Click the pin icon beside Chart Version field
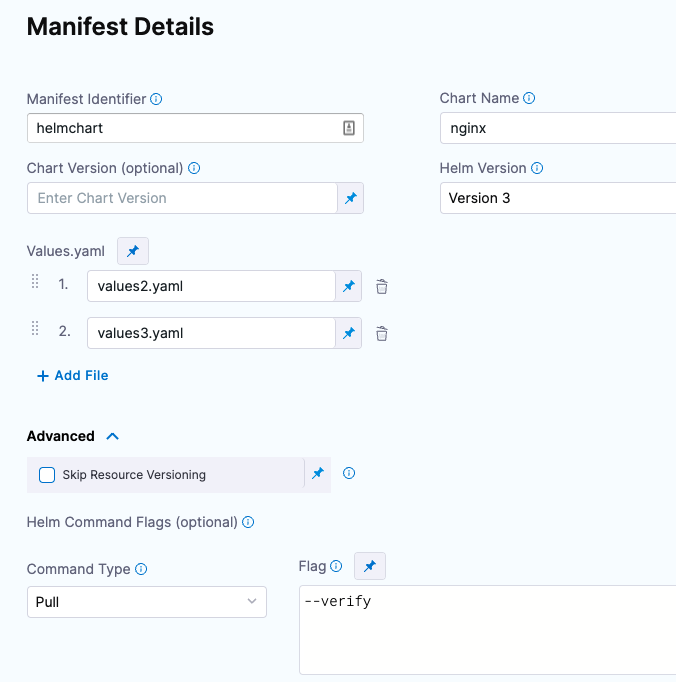The height and width of the screenshot is (682, 676). tap(350, 198)
